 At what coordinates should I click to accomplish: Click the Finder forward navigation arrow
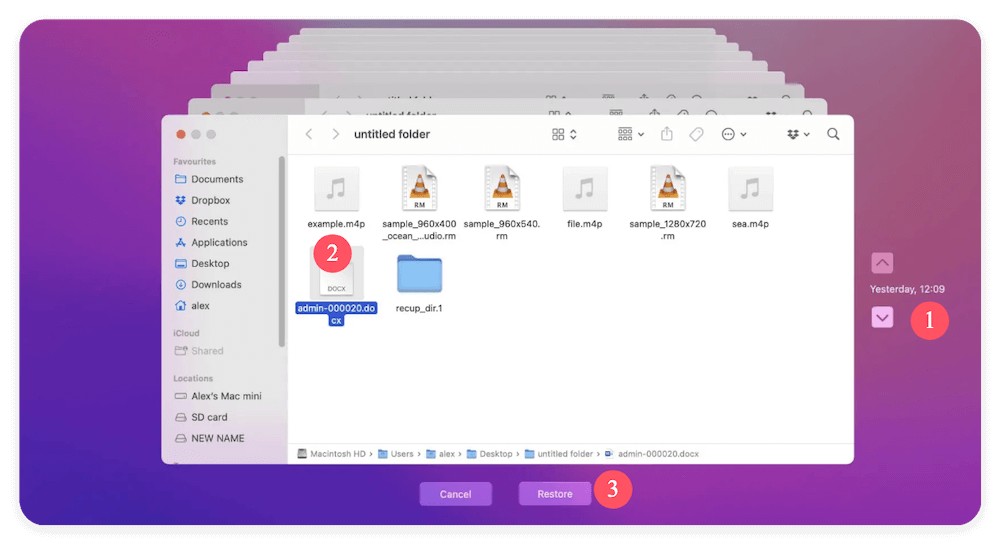pos(335,134)
